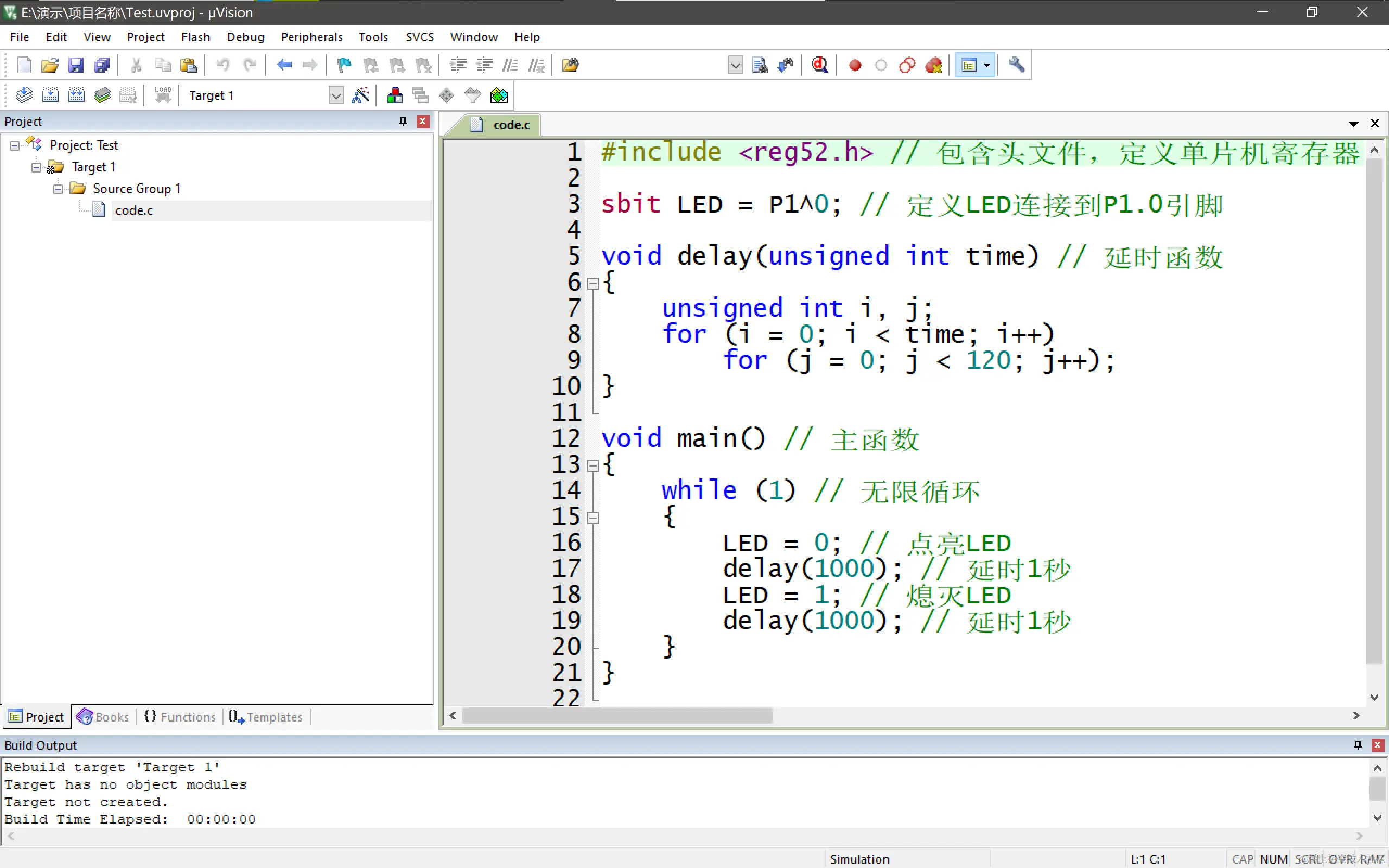The height and width of the screenshot is (868, 1389).
Task: Open Configuration via the wrench icon
Action: (x=1016, y=65)
